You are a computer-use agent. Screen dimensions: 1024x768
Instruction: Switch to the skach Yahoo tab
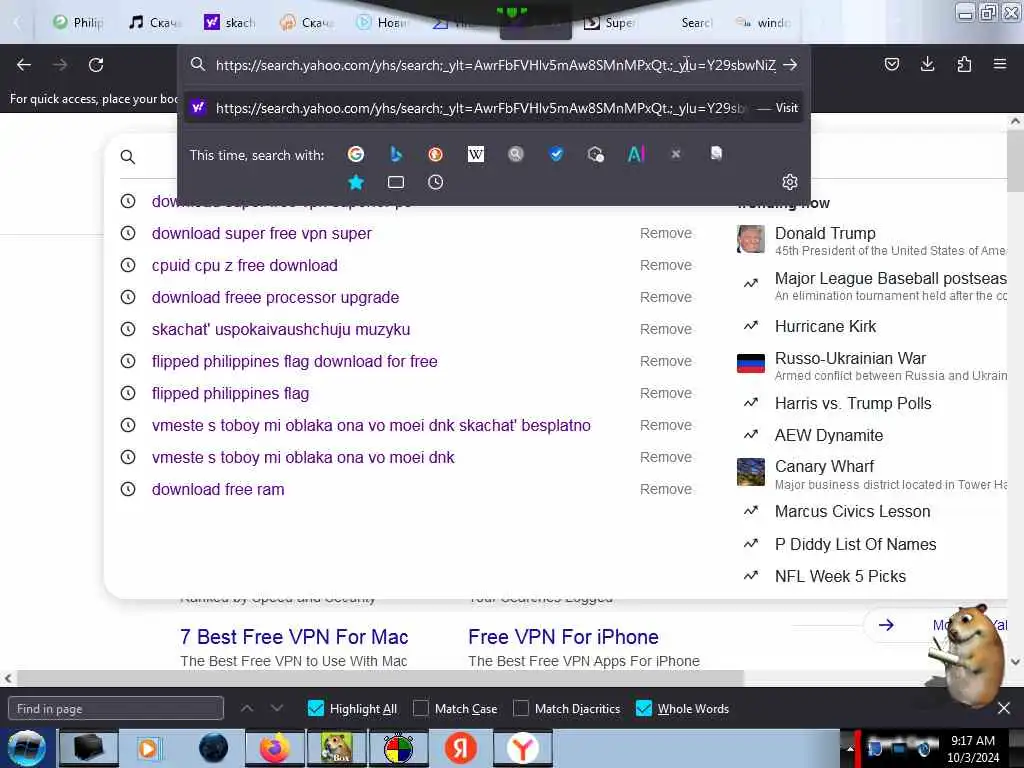pyautogui.click(x=230, y=22)
